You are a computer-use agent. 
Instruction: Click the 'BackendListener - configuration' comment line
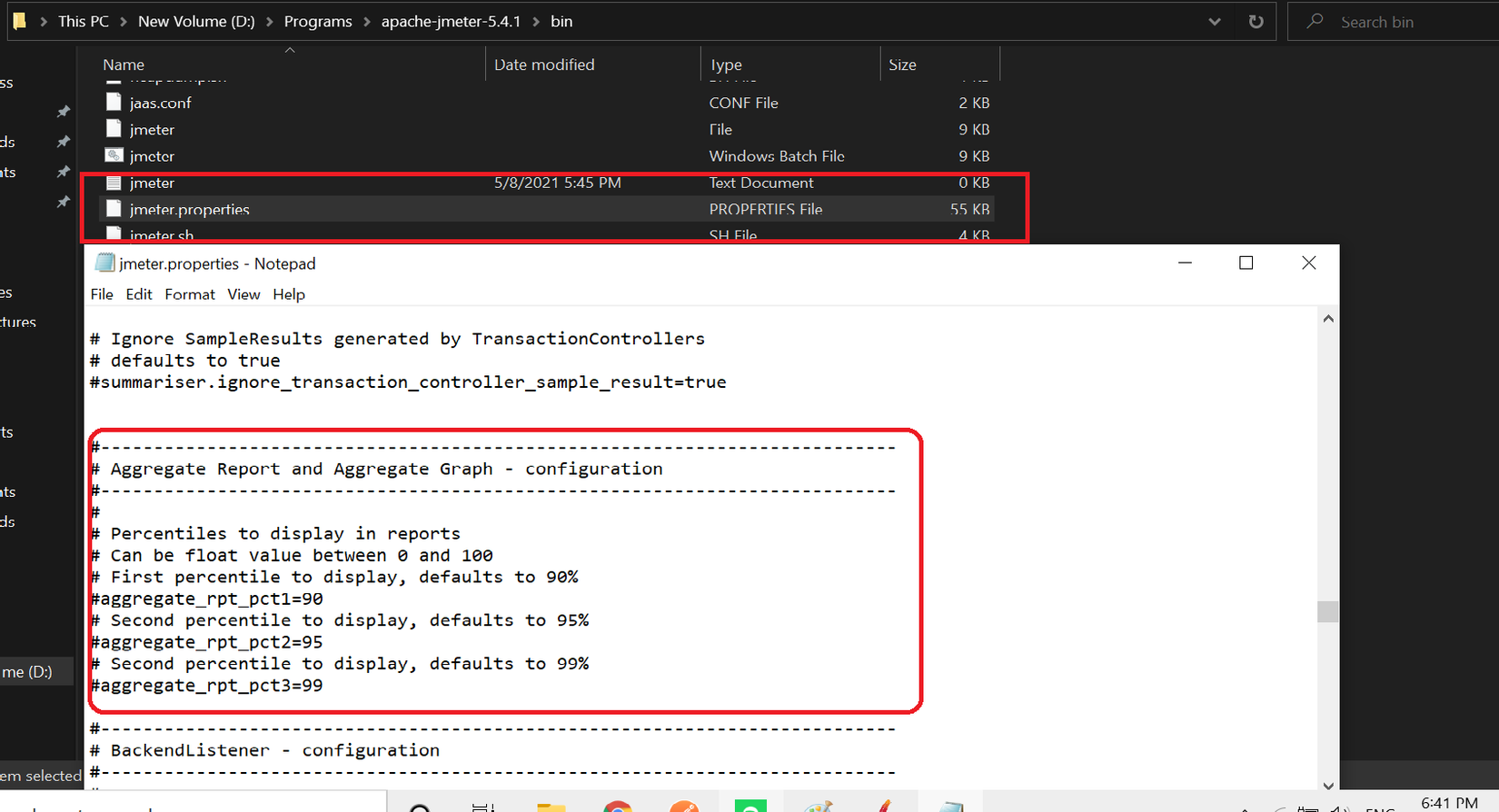tap(265, 750)
